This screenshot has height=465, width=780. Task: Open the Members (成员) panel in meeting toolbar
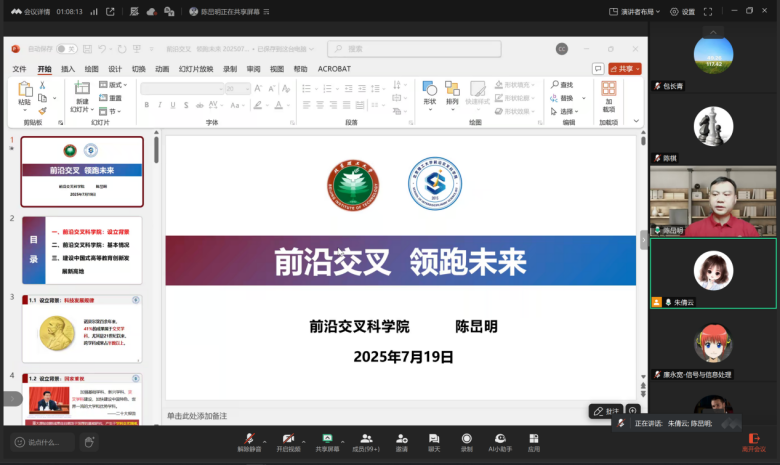[x=366, y=442]
